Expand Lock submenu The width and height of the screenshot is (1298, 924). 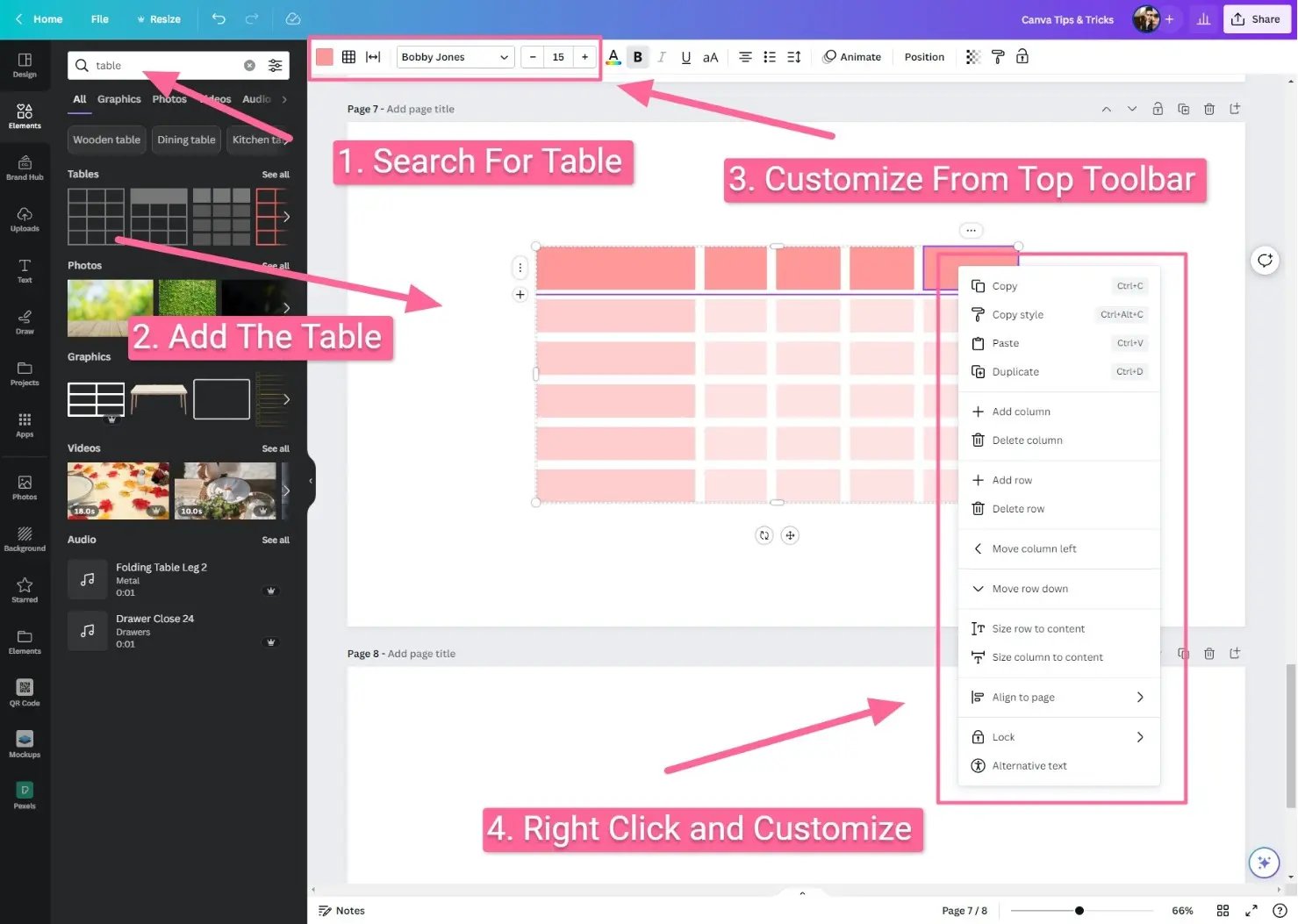coord(1058,737)
